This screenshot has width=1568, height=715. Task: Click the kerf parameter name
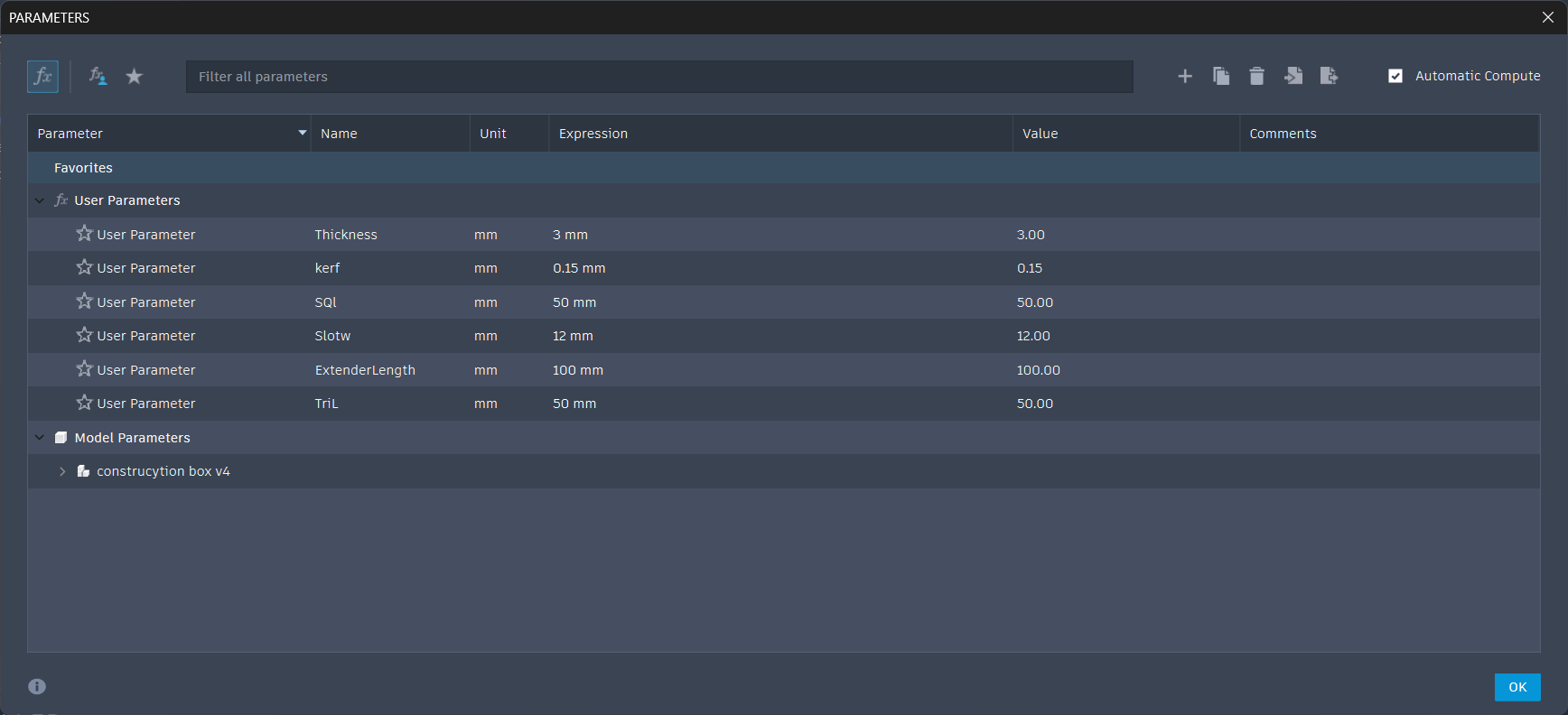coord(327,268)
